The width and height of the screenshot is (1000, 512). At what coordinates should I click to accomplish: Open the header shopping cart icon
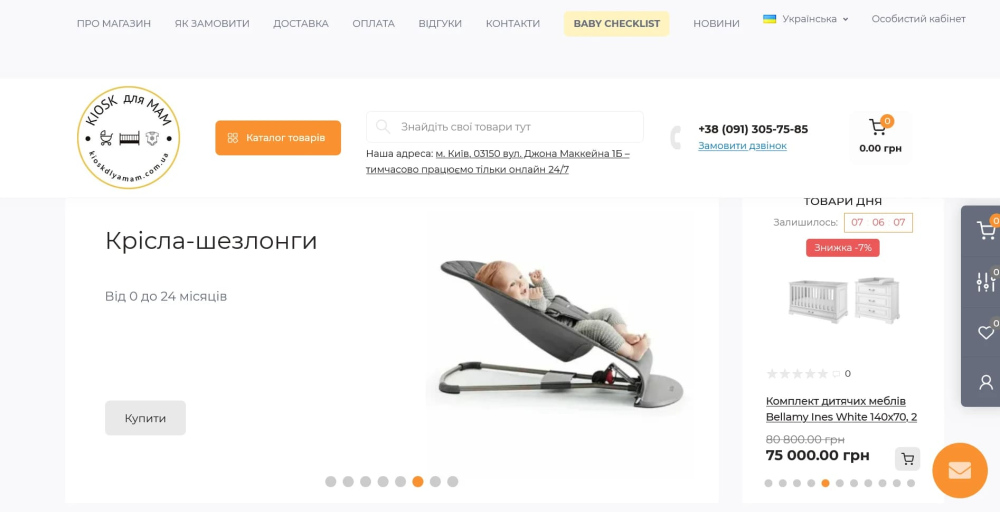tap(878, 127)
